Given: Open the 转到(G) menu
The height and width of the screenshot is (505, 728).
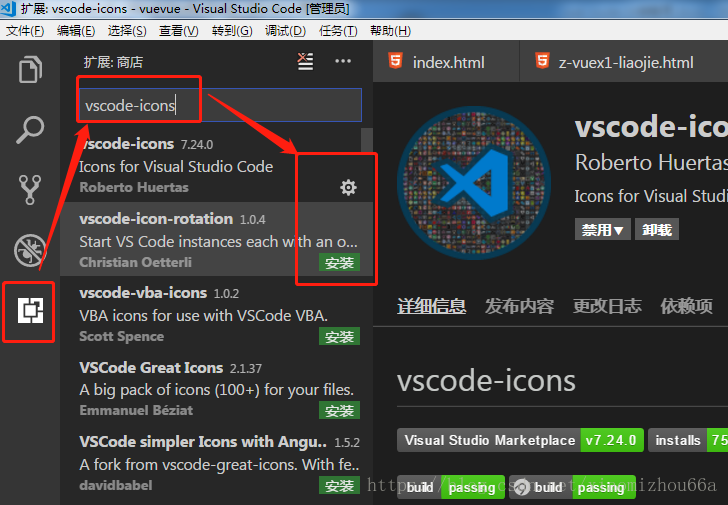Looking at the screenshot, I should [232, 31].
